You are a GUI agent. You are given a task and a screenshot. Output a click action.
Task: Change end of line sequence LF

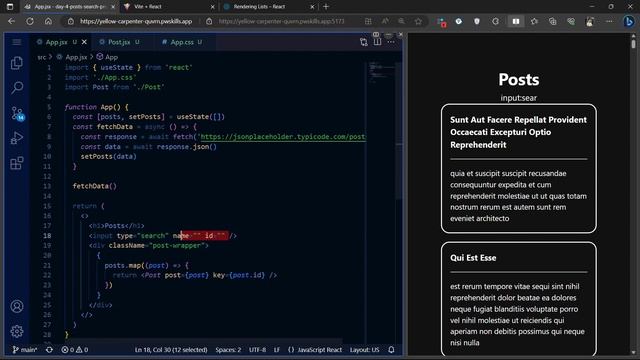pos(277,350)
